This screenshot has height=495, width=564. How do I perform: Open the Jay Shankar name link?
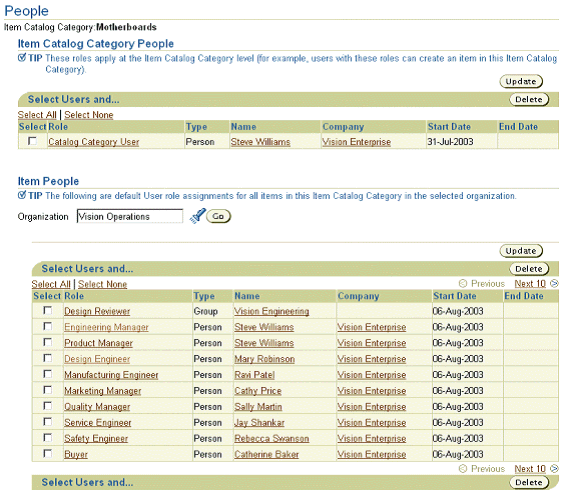pos(259,422)
